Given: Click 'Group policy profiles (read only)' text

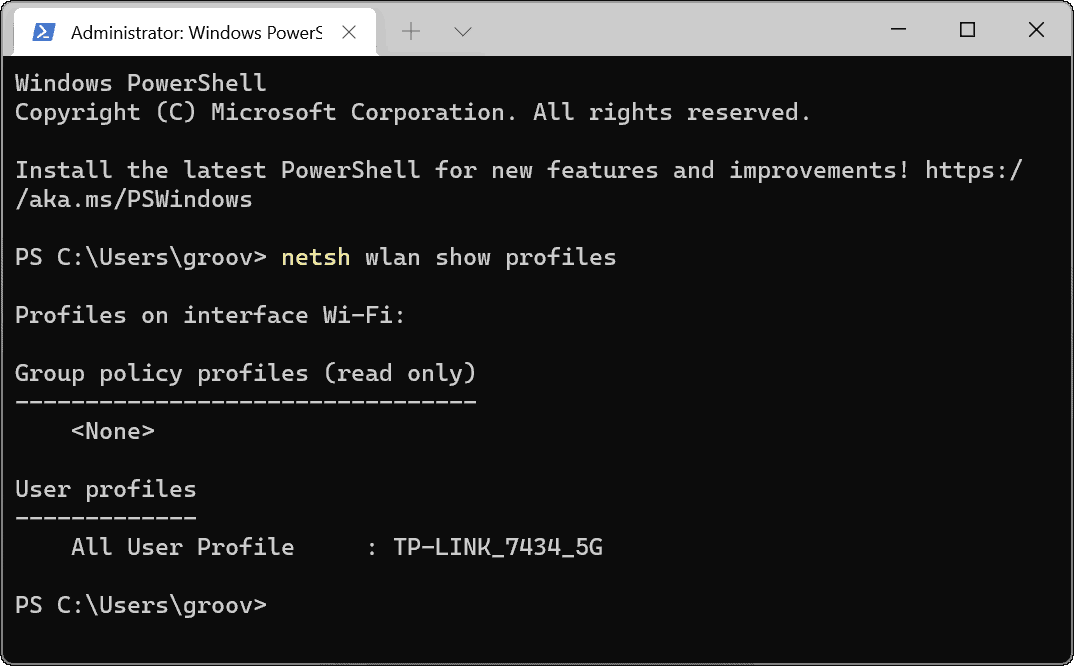Looking at the screenshot, I should (x=245, y=373).
